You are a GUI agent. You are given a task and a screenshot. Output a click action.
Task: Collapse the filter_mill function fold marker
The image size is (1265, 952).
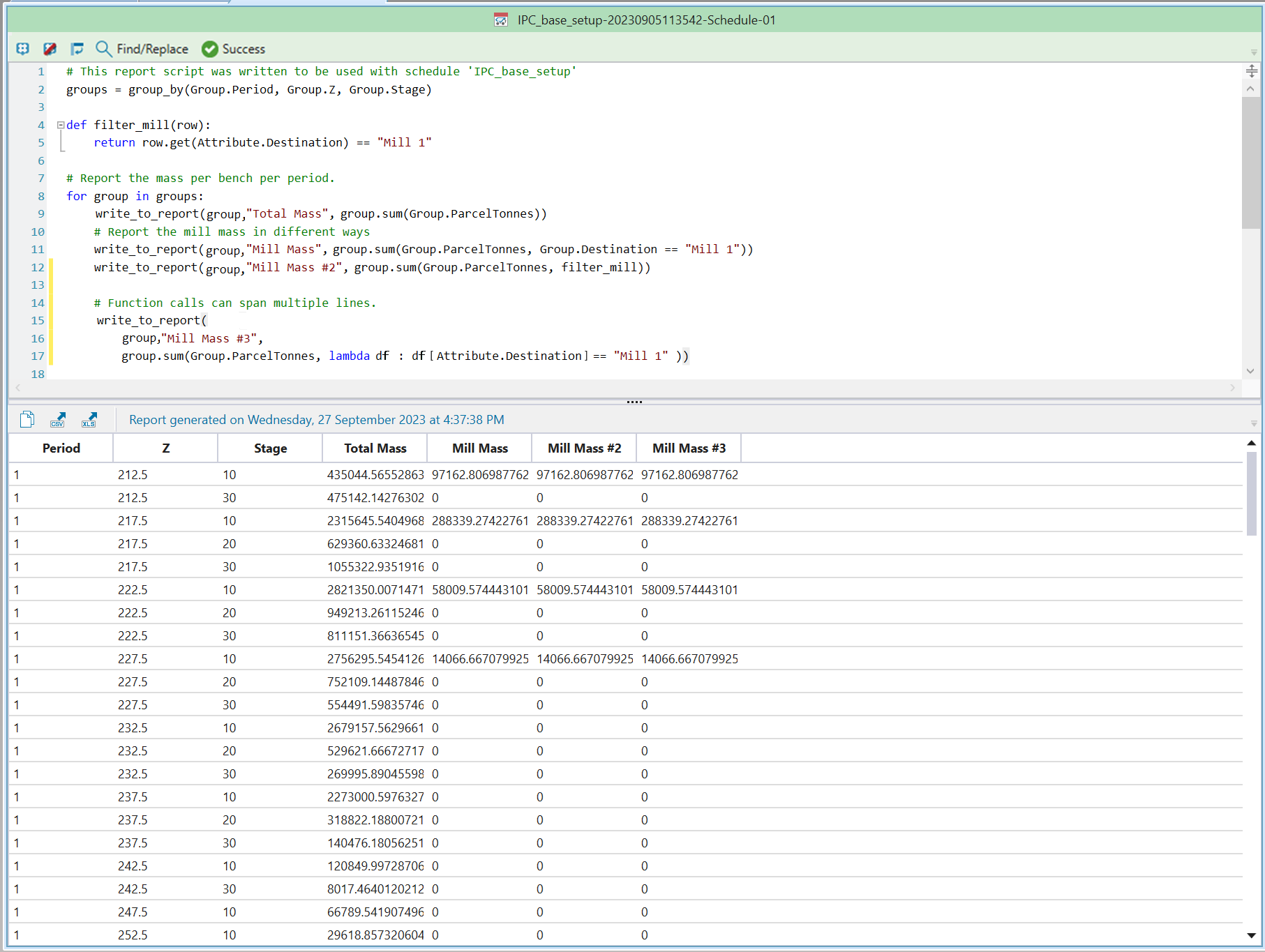coord(61,125)
